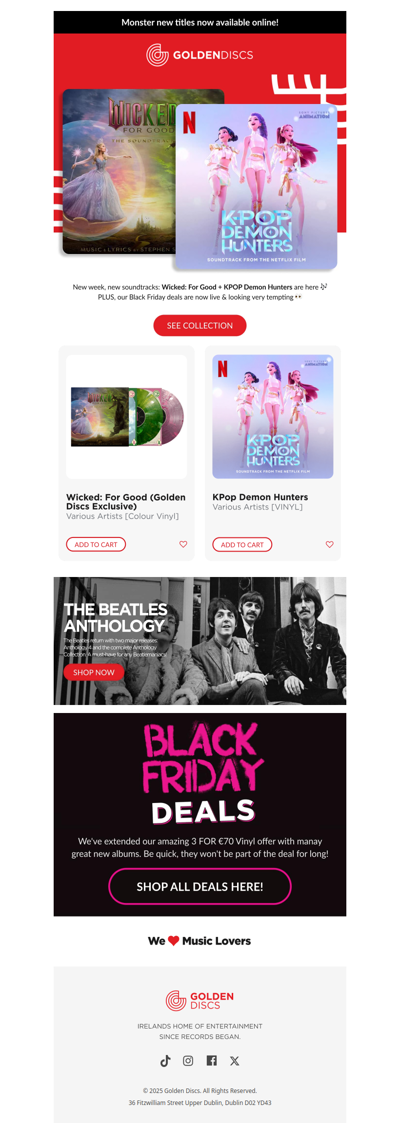Open the Wicked: For Good product title link
Viewport: 400px width, 1123px height.
pyautogui.click(x=126, y=501)
